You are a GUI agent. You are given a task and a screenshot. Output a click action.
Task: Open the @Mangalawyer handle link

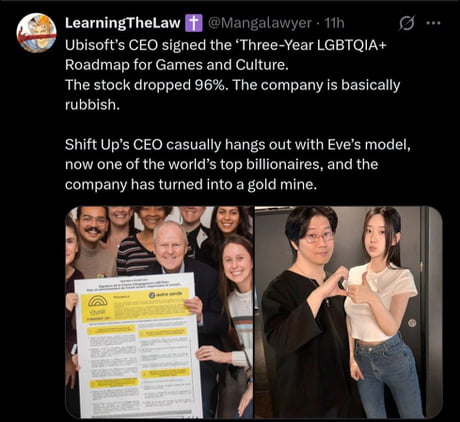pyautogui.click(x=260, y=23)
